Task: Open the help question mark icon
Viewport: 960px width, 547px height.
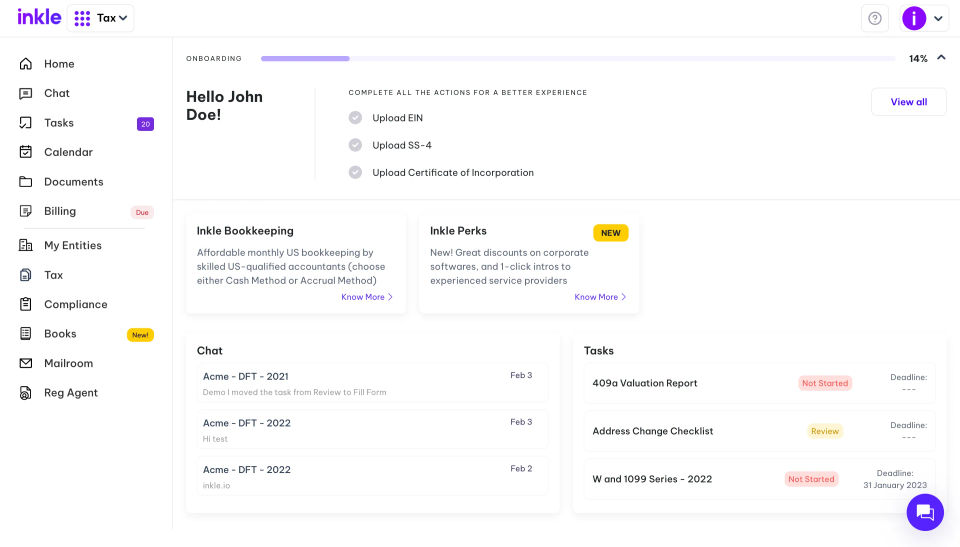Action: 874,18
